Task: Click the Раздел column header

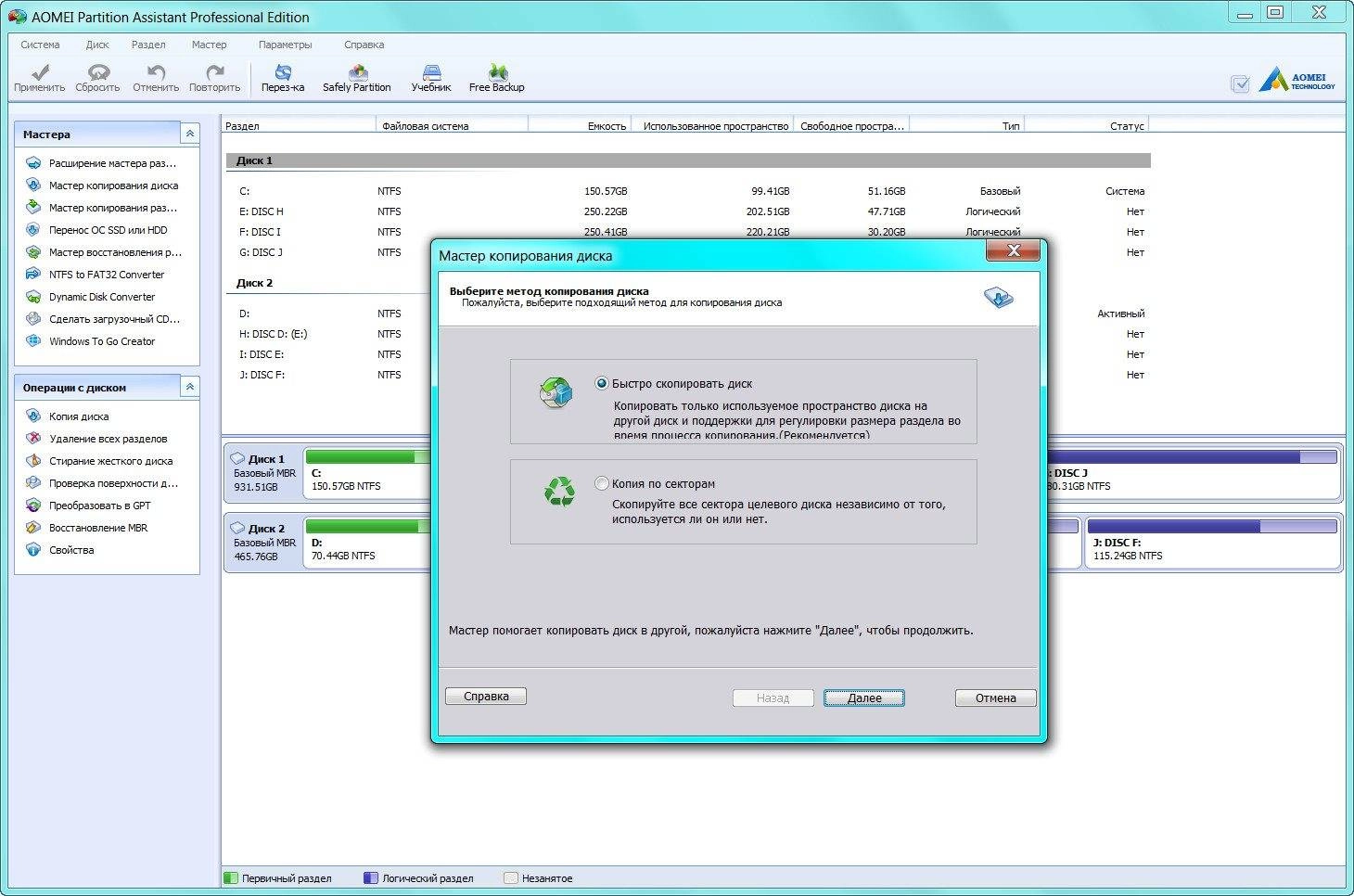Action: (x=299, y=125)
